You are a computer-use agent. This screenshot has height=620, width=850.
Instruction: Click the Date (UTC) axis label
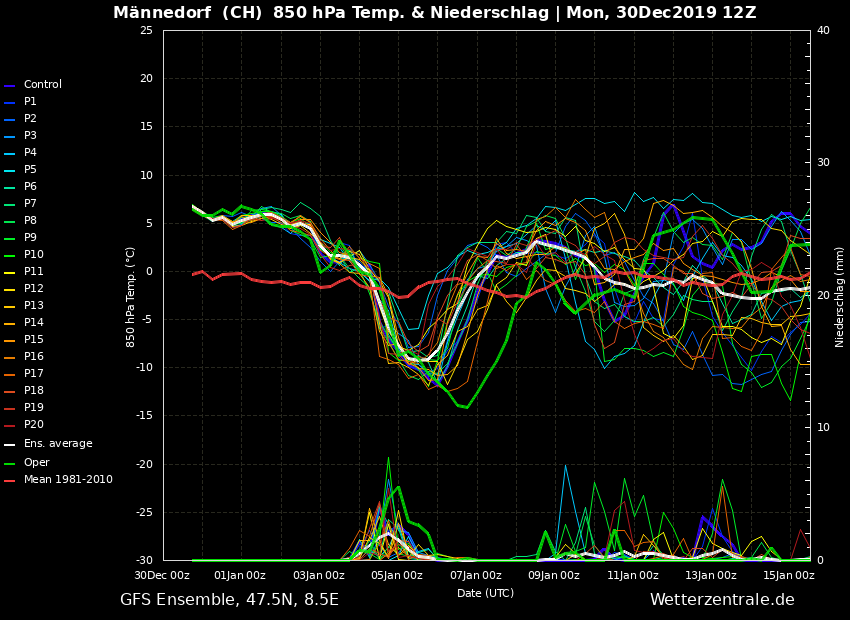coord(485,593)
